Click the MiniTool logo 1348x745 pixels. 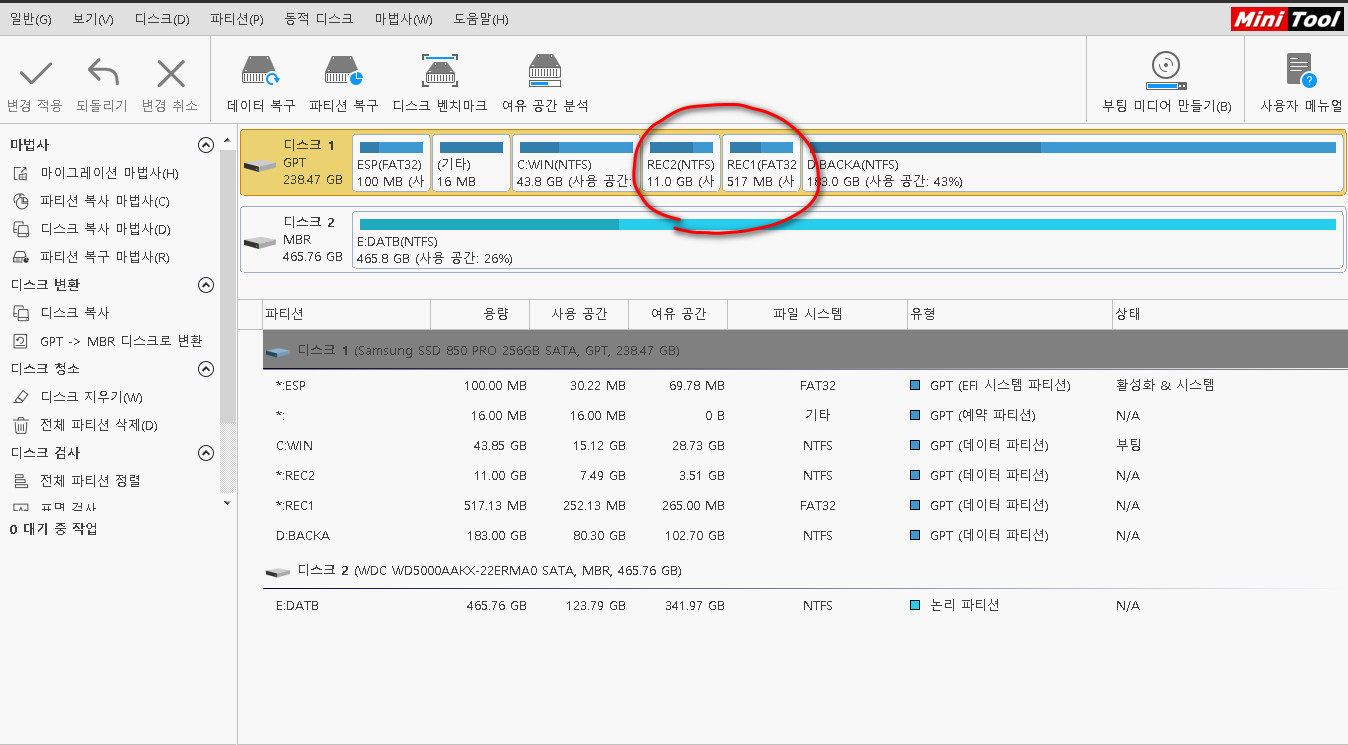1287,19
